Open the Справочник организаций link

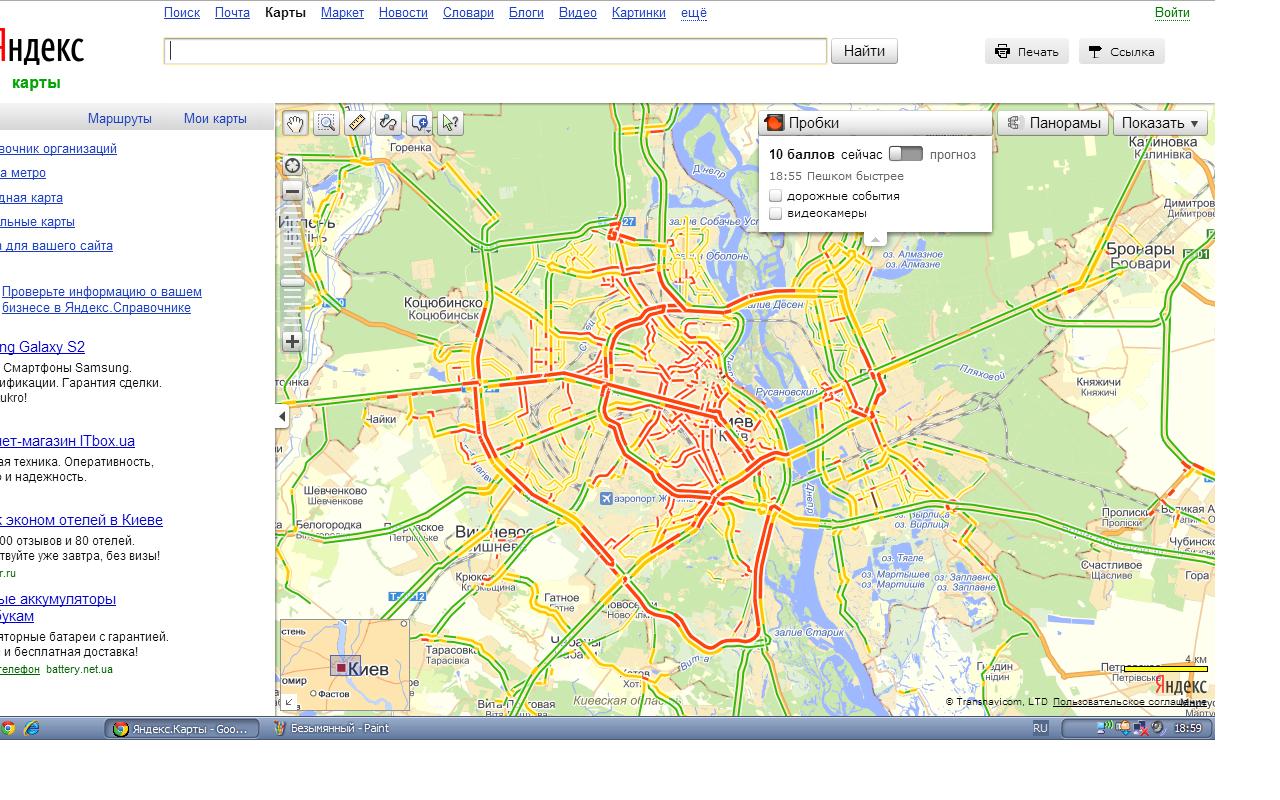point(58,149)
